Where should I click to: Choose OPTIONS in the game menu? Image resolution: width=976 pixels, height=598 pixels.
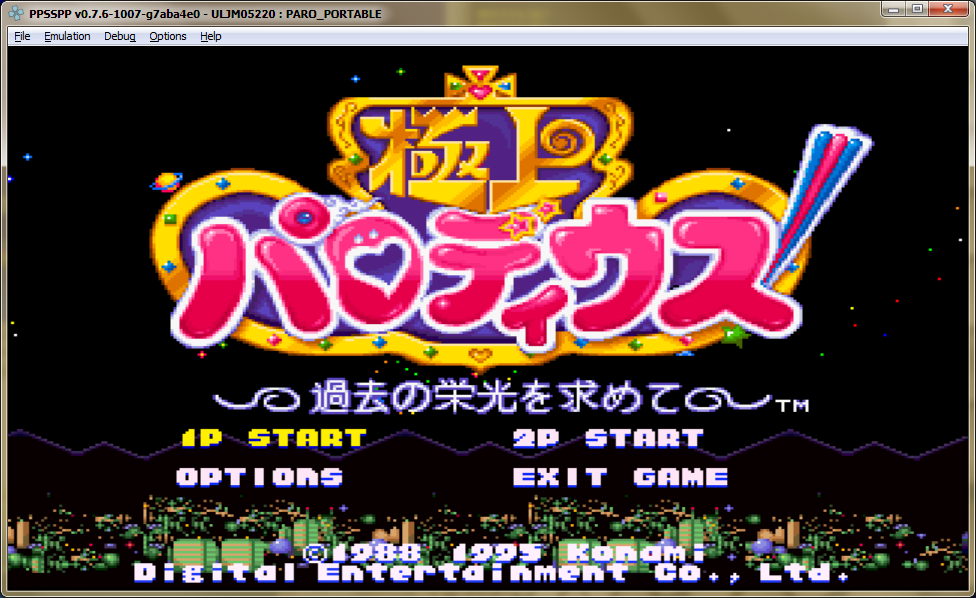tap(260, 477)
